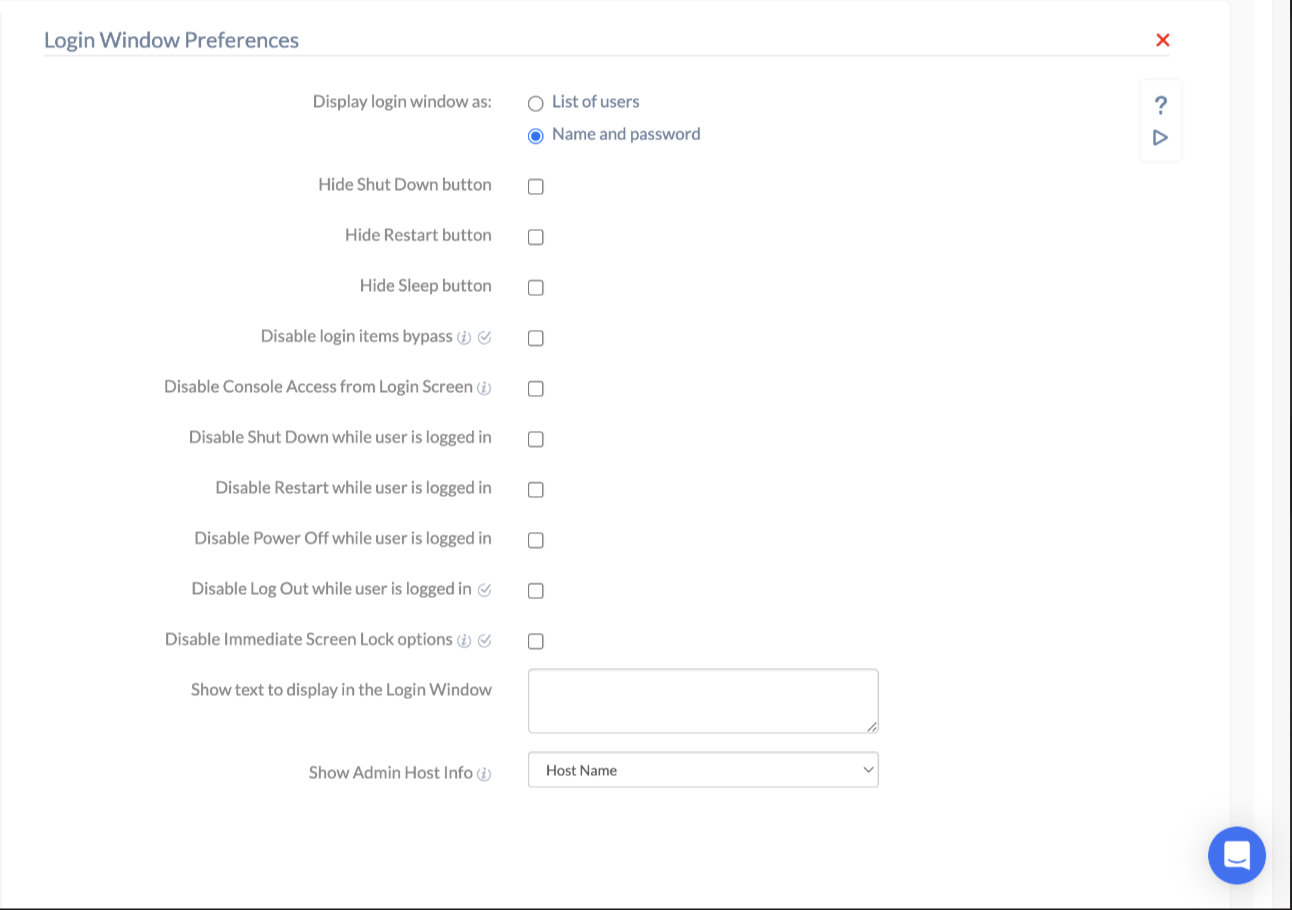This screenshot has width=1292, height=910.
Task: Close the Login Window Preferences panel
Action: (x=1163, y=39)
